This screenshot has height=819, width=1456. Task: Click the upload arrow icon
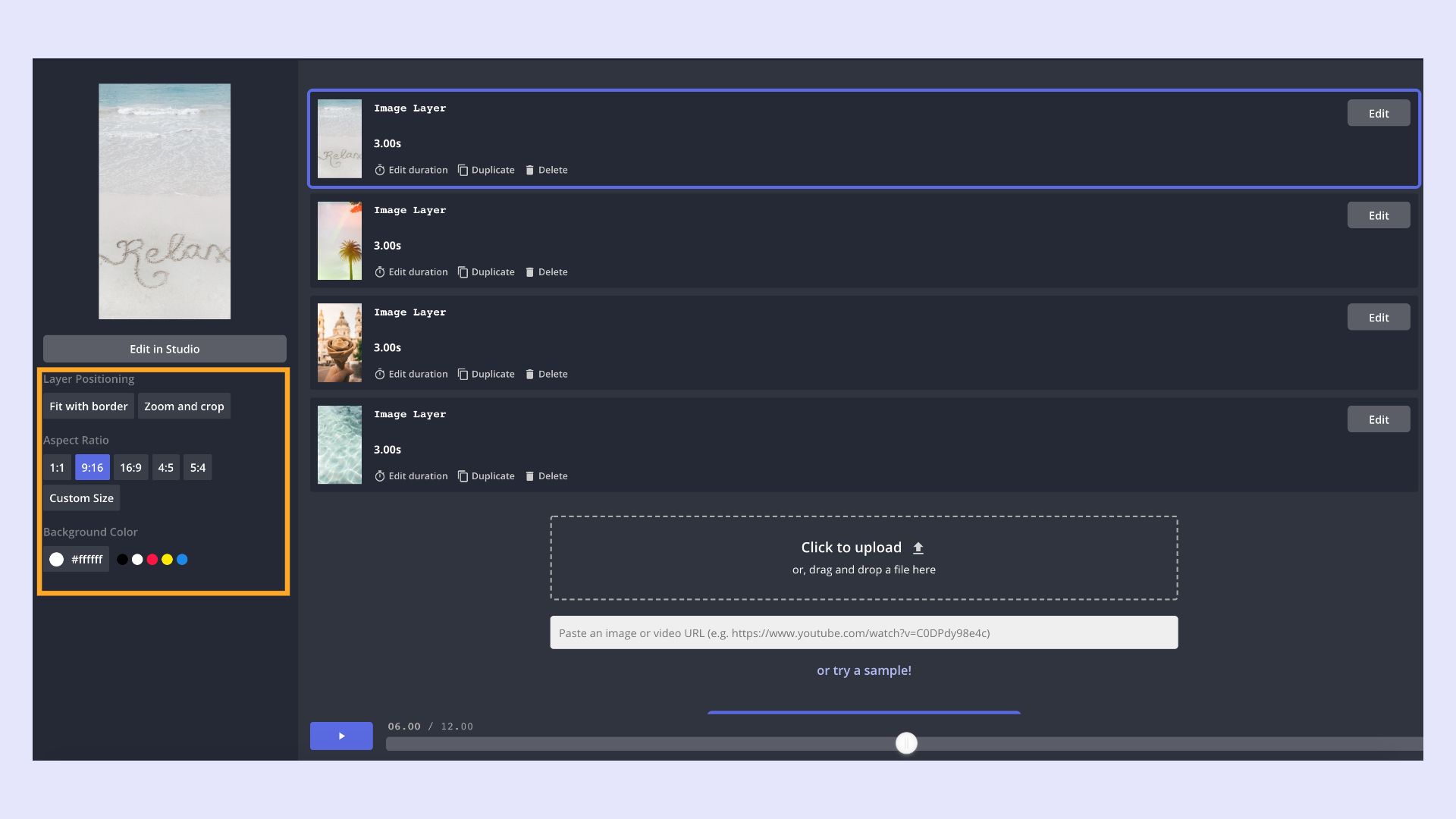(918, 548)
